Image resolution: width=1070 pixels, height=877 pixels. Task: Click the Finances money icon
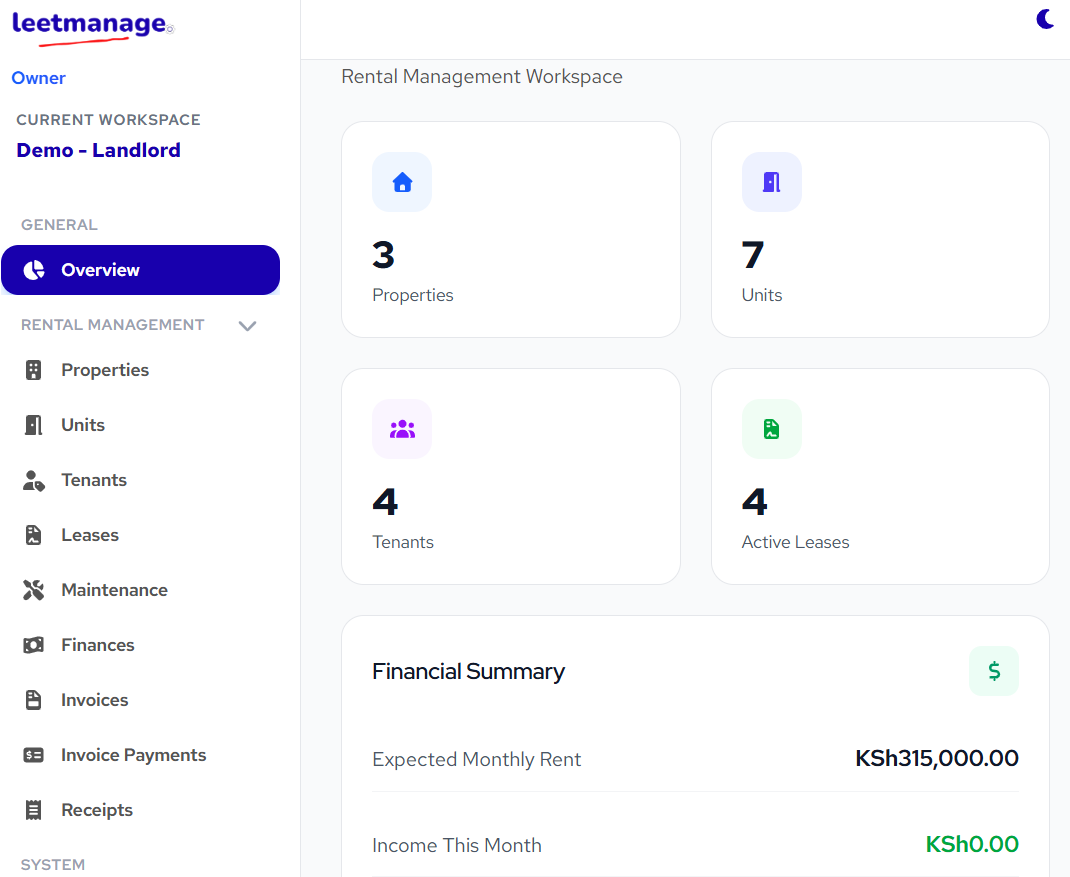33,644
